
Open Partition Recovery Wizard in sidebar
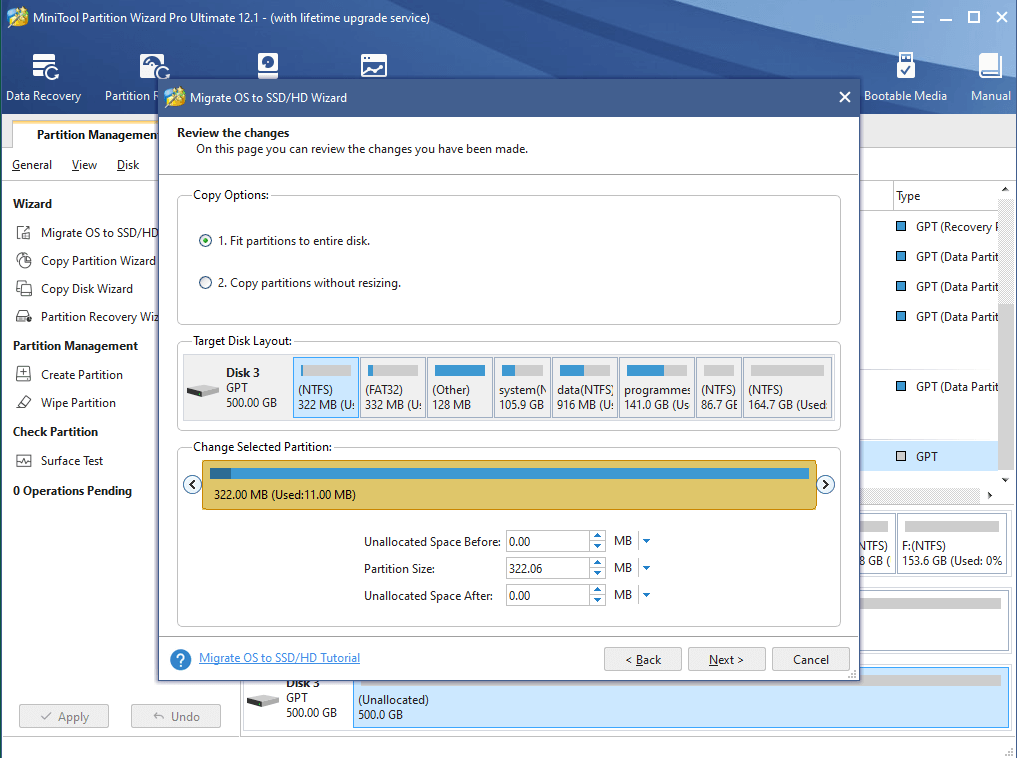coord(86,316)
